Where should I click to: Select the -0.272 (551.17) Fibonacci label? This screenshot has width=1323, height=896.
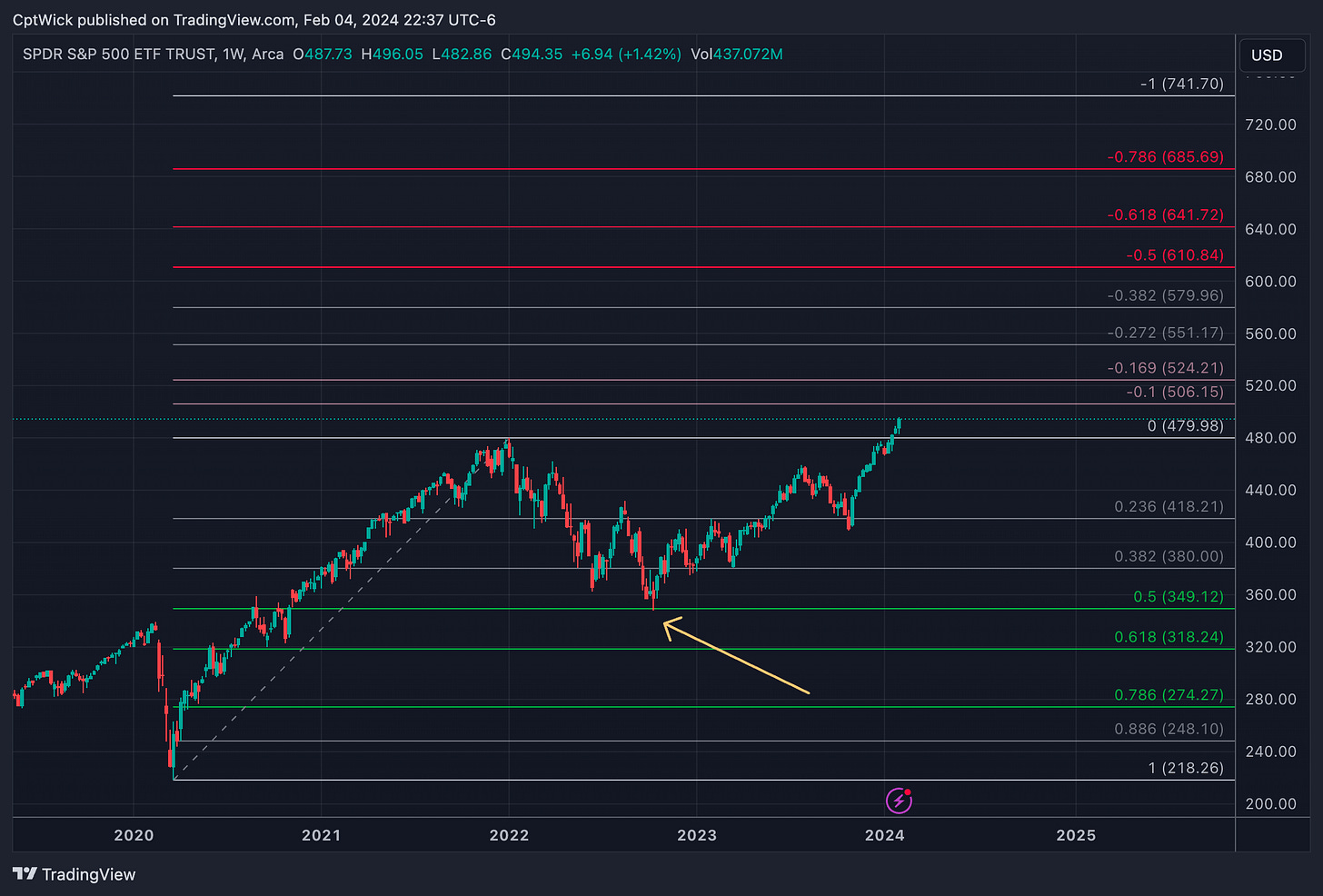[x=1166, y=333]
